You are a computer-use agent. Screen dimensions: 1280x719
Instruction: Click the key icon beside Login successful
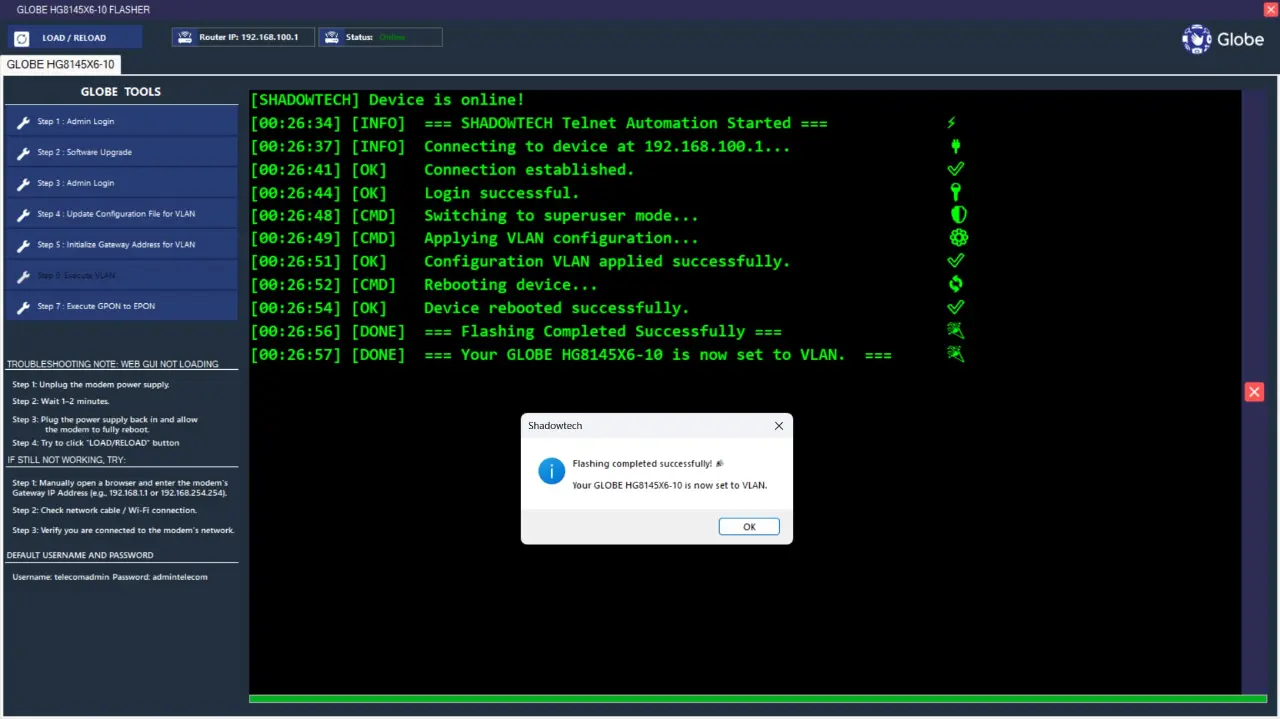(956, 192)
